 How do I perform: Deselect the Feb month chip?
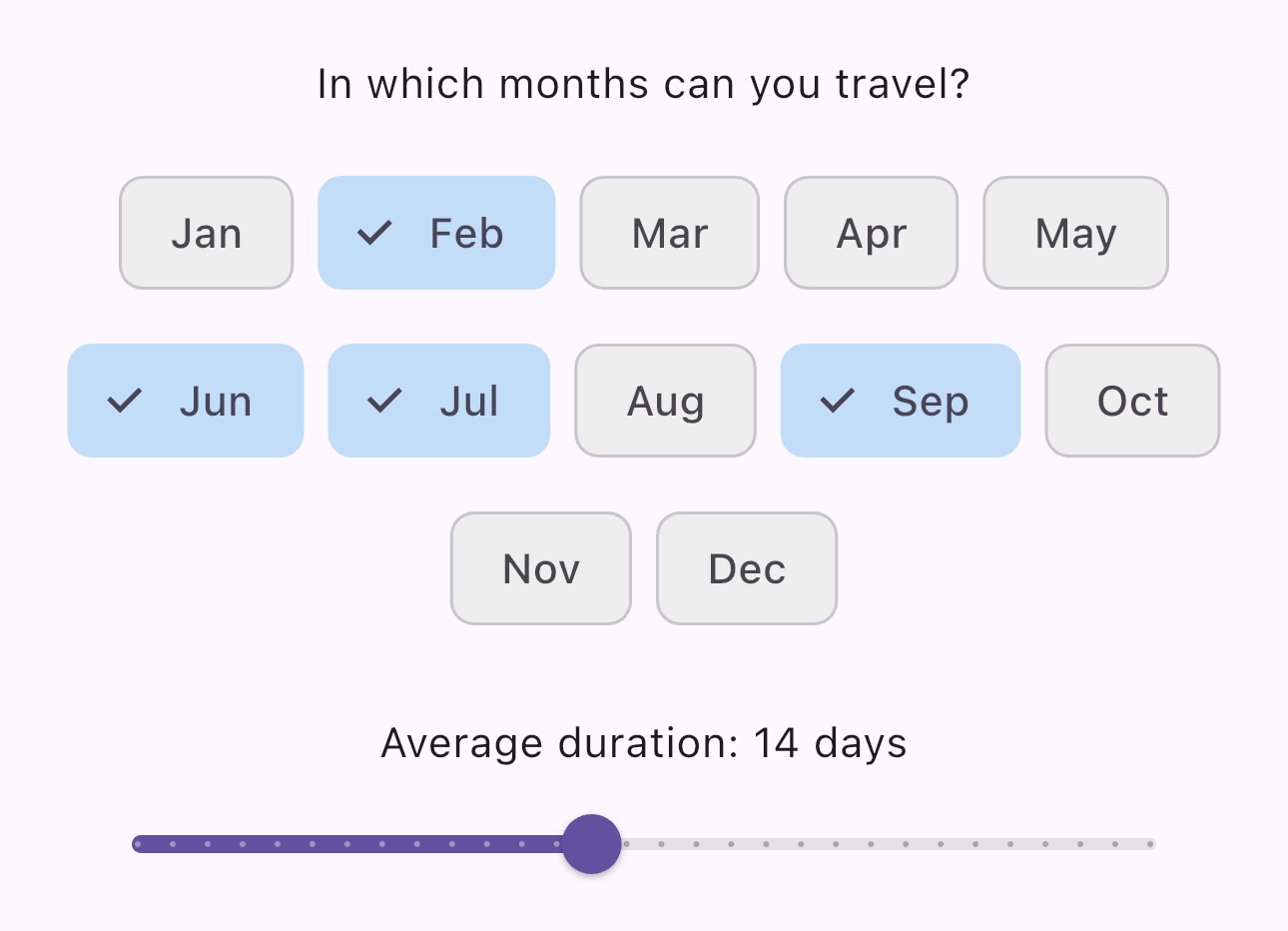pyautogui.click(x=436, y=233)
